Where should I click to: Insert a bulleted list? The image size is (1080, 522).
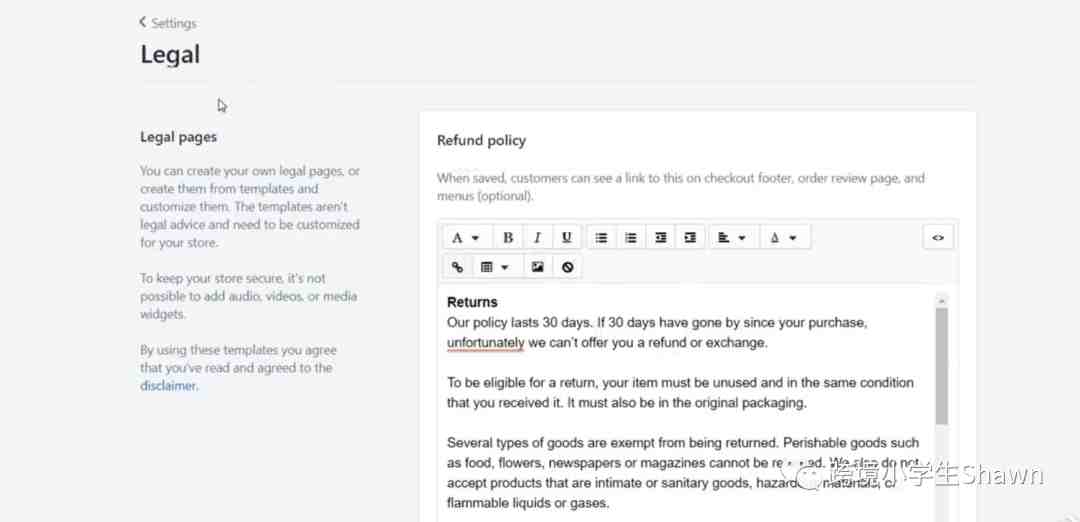pos(601,238)
